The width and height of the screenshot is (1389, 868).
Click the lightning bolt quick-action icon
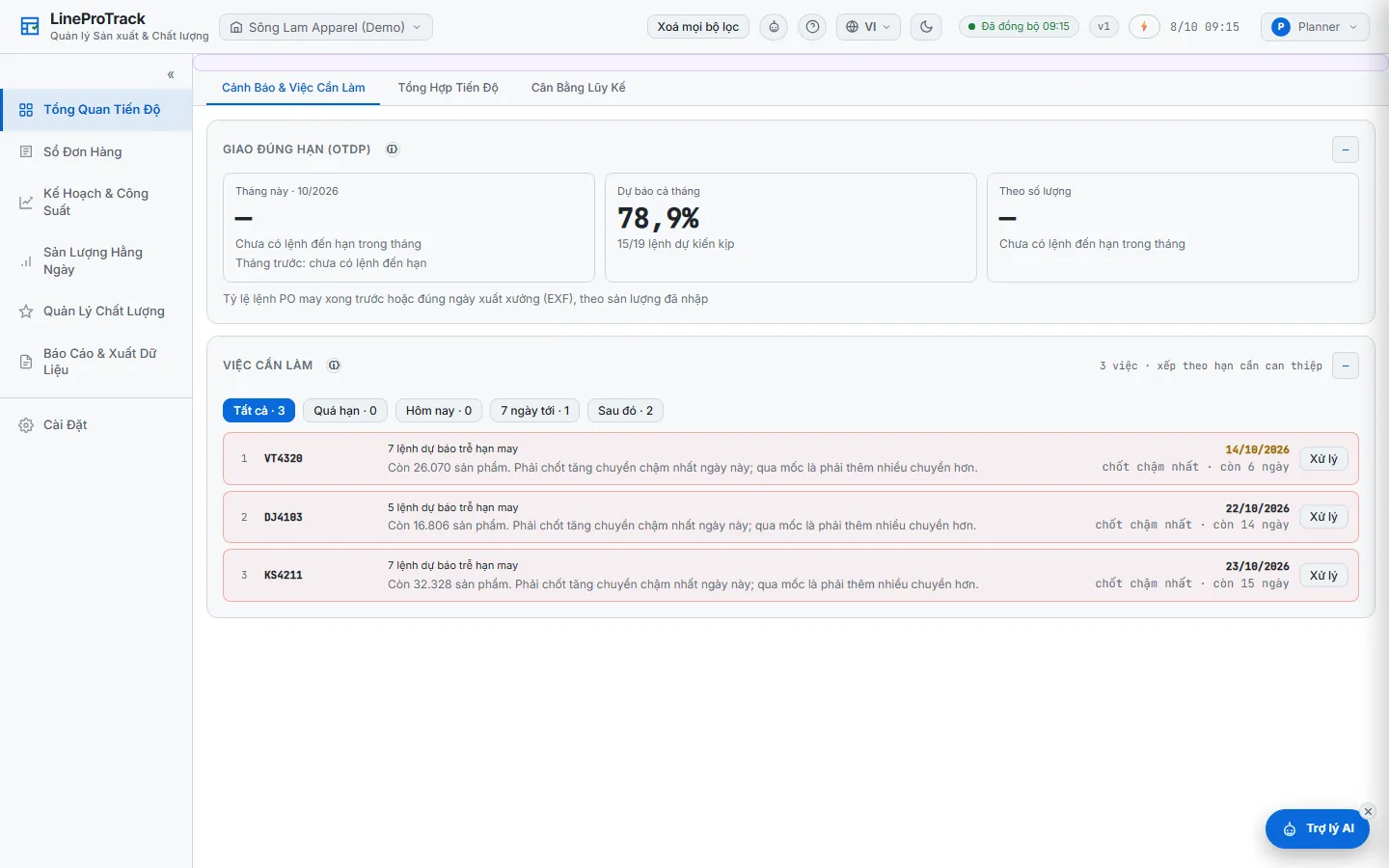click(x=1144, y=27)
